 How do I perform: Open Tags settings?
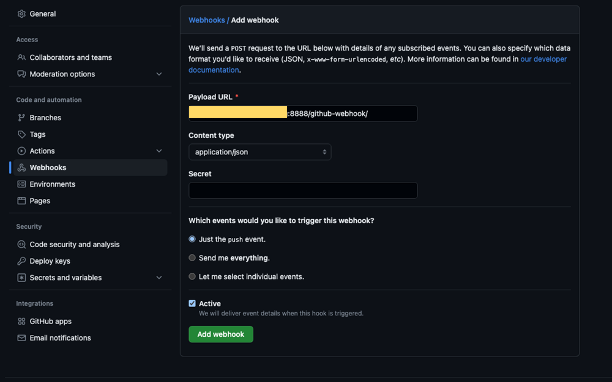click(x=37, y=134)
